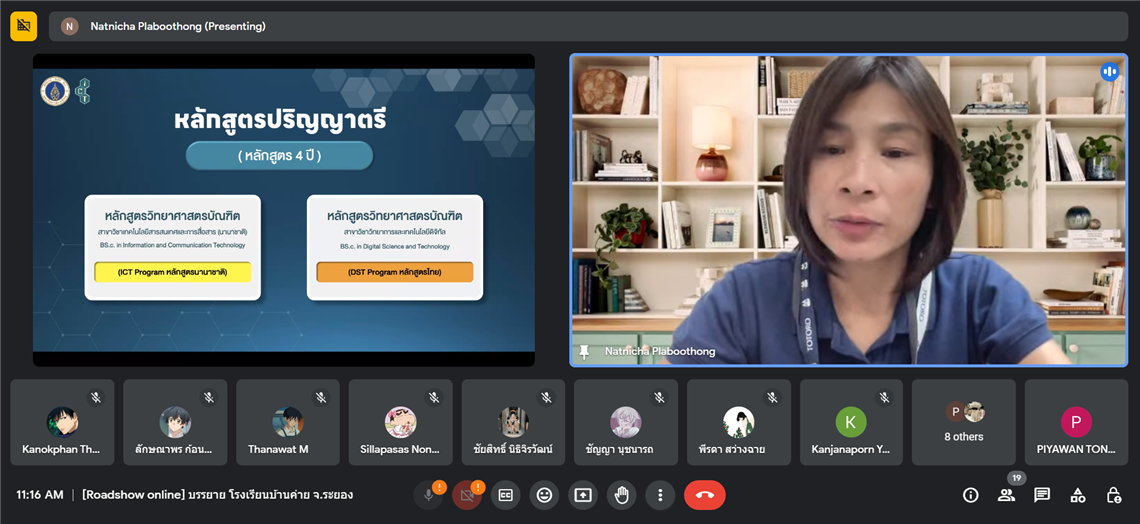Click the pin icon beside Natnicha Plaboothong's name

584,352
